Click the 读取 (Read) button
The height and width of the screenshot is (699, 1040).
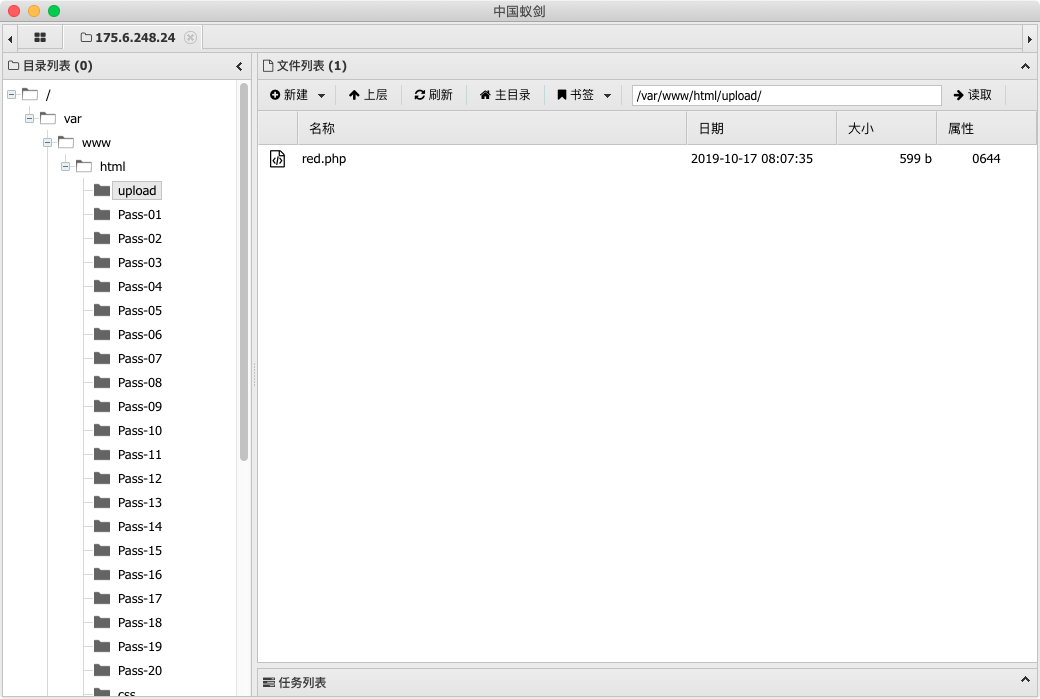pos(972,95)
